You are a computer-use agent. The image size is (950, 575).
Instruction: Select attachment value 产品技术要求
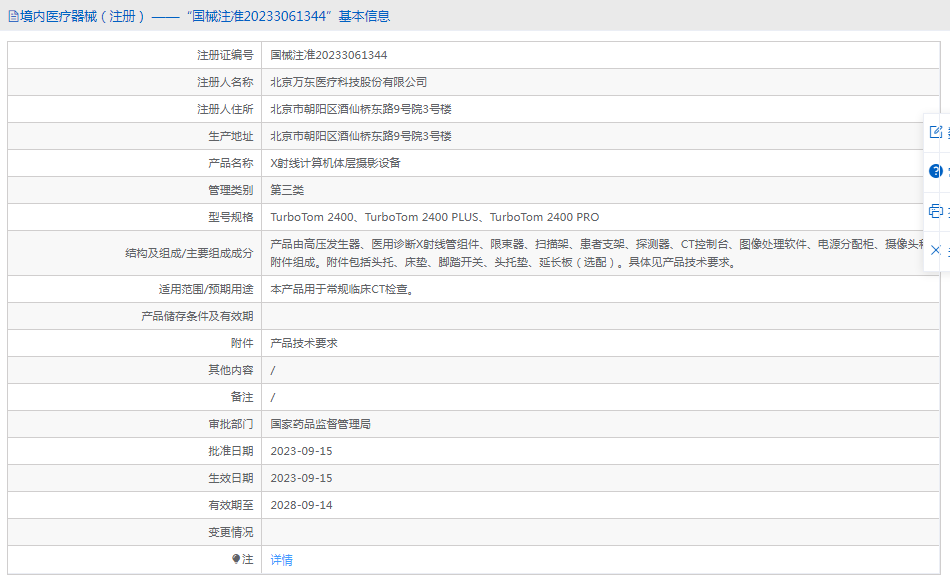point(304,344)
